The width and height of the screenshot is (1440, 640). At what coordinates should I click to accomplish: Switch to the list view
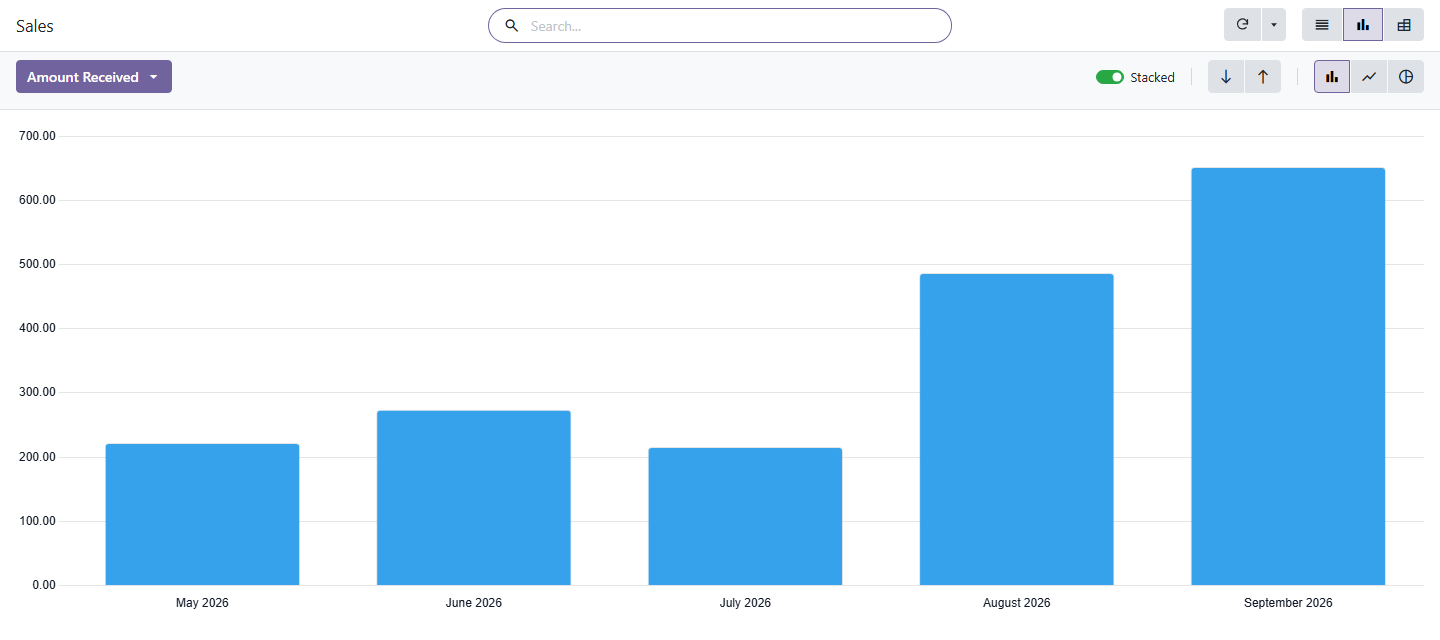1322,25
